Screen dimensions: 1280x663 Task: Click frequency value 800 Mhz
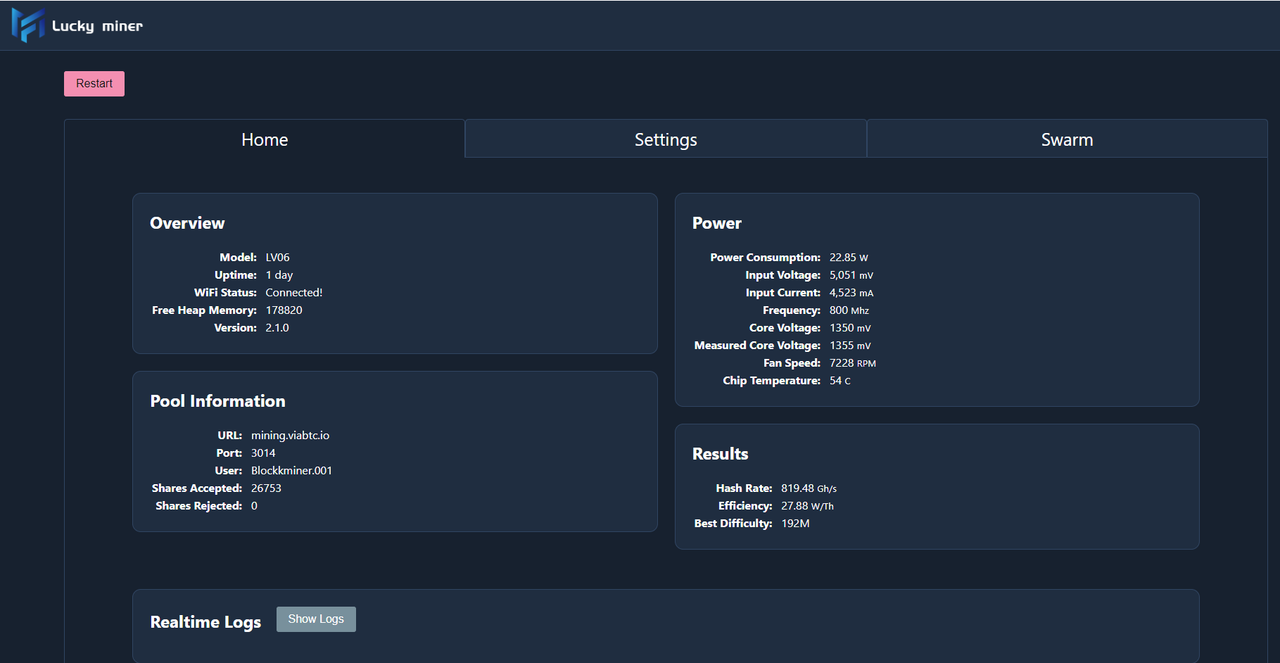pos(849,311)
